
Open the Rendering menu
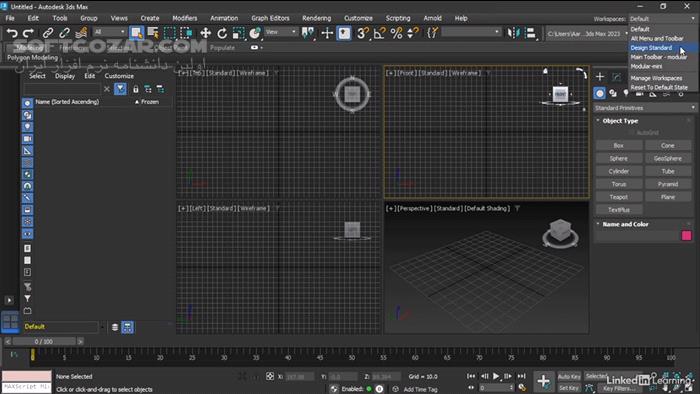[x=317, y=18]
